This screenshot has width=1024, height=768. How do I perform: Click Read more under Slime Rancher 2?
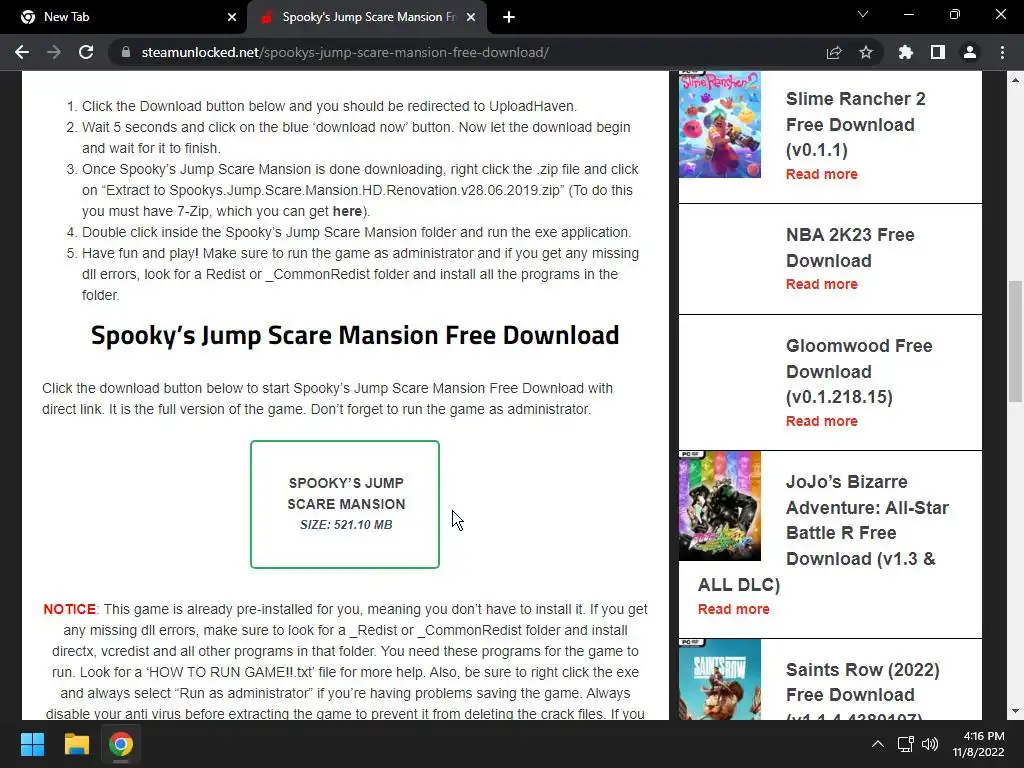pyautogui.click(x=822, y=174)
